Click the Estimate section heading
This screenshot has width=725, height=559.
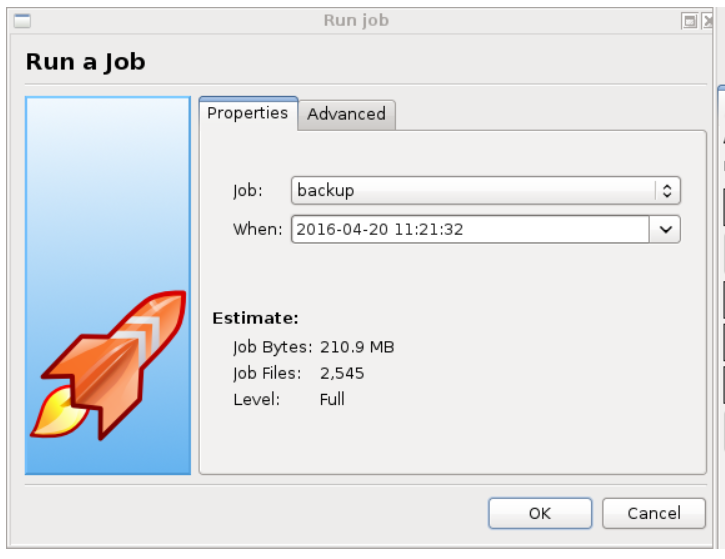pyautogui.click(x=255, y=319)
